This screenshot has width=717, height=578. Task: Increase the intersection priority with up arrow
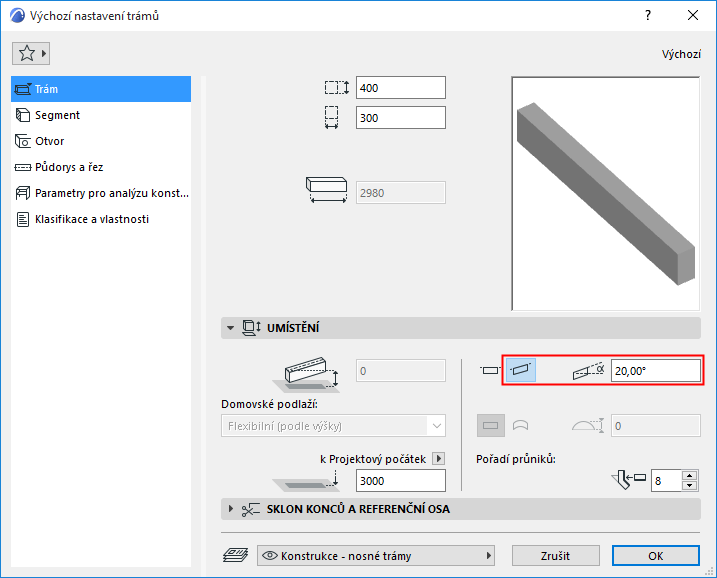[690, 476]
